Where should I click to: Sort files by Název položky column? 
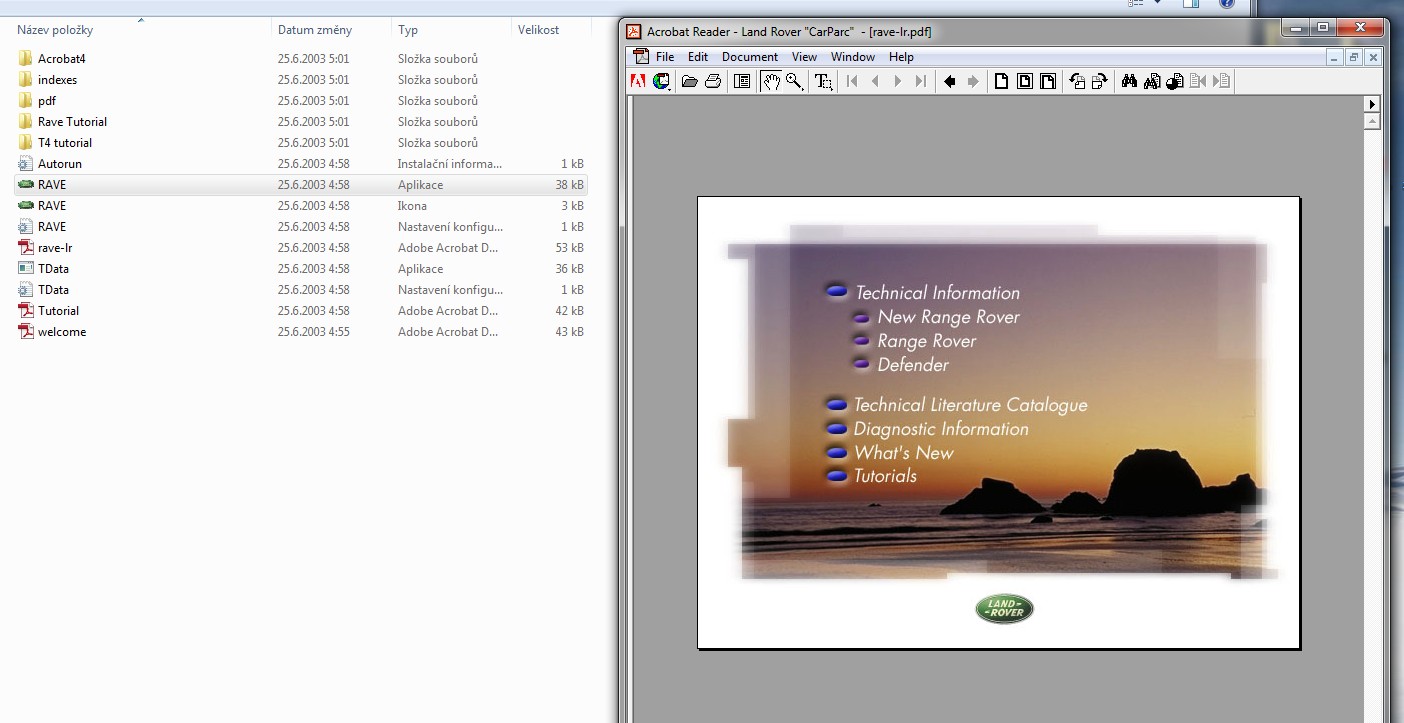(55, 30)
